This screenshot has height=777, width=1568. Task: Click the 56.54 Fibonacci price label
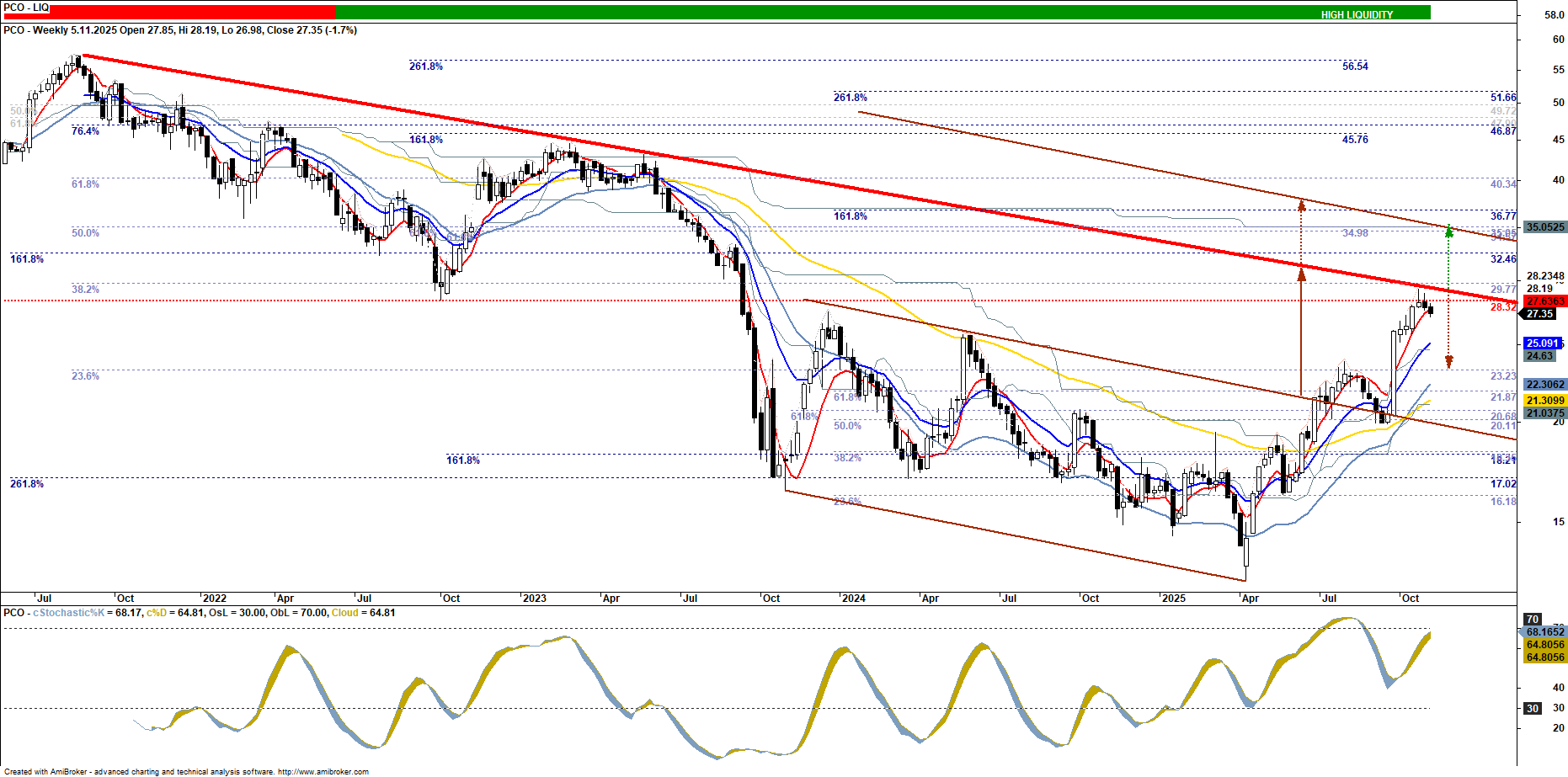coord(1355,67)
